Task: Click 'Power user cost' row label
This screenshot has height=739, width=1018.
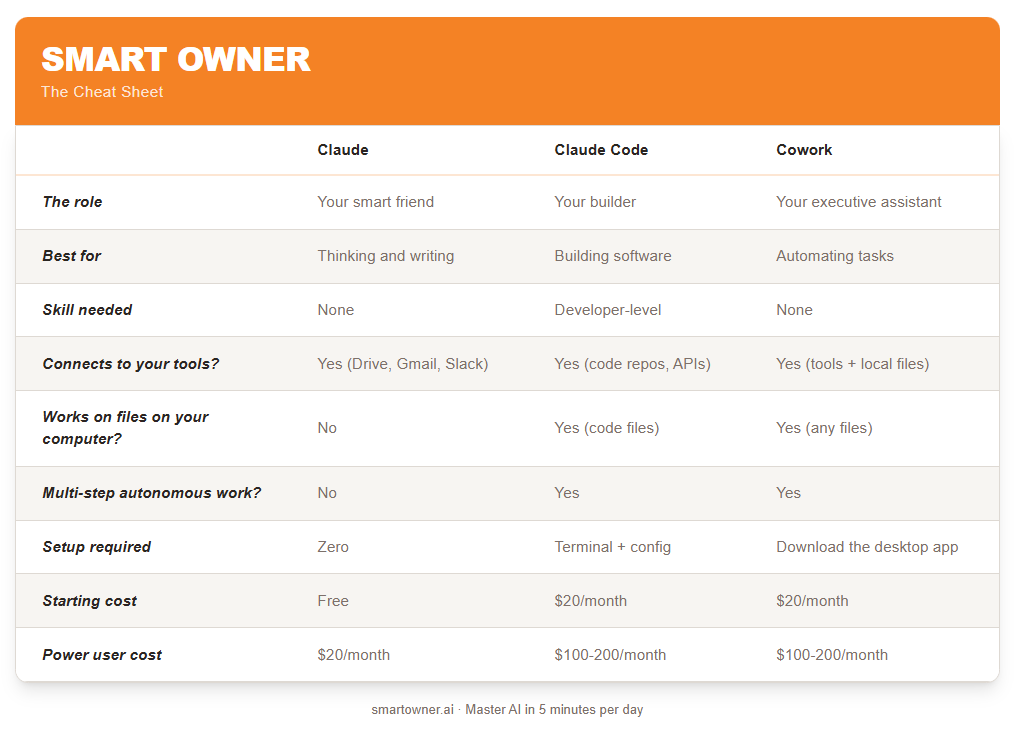Action: pyautogui.click(x=102, y=655)
